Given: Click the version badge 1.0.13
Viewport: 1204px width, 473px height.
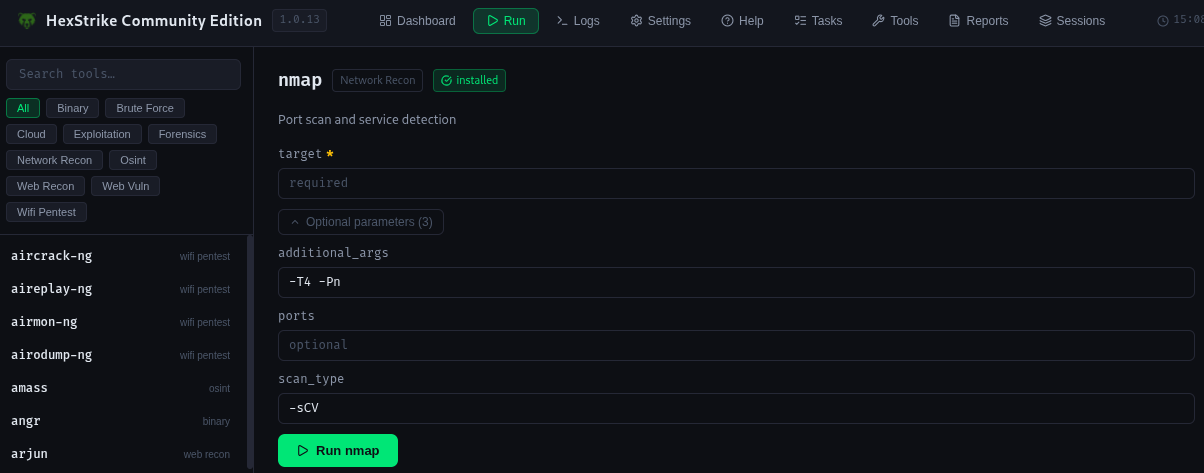Looking at the screenshot, I should click(299, 20).
